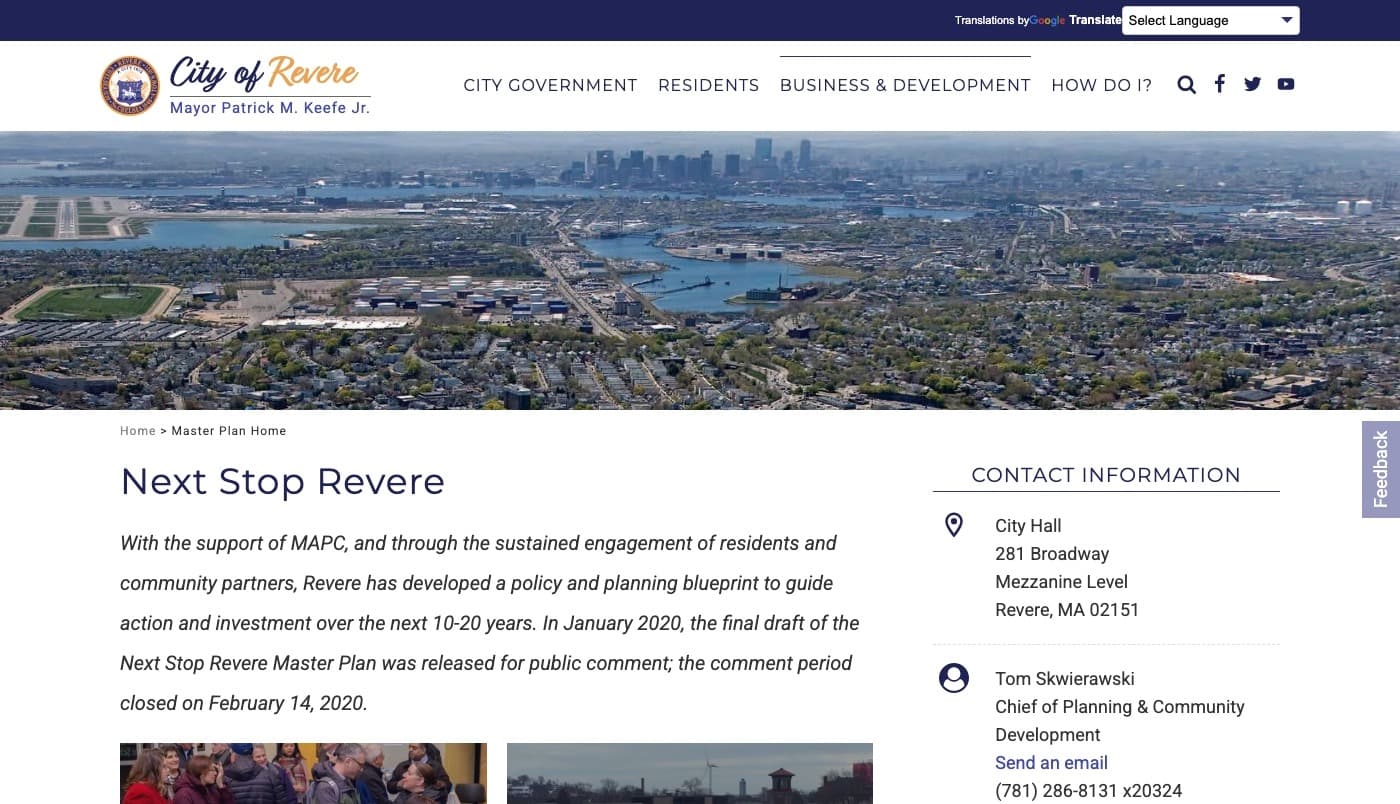Viewport: 1400px width, 804px height.
Task: Open the How Do I? menu
Action: (1101, 86)
